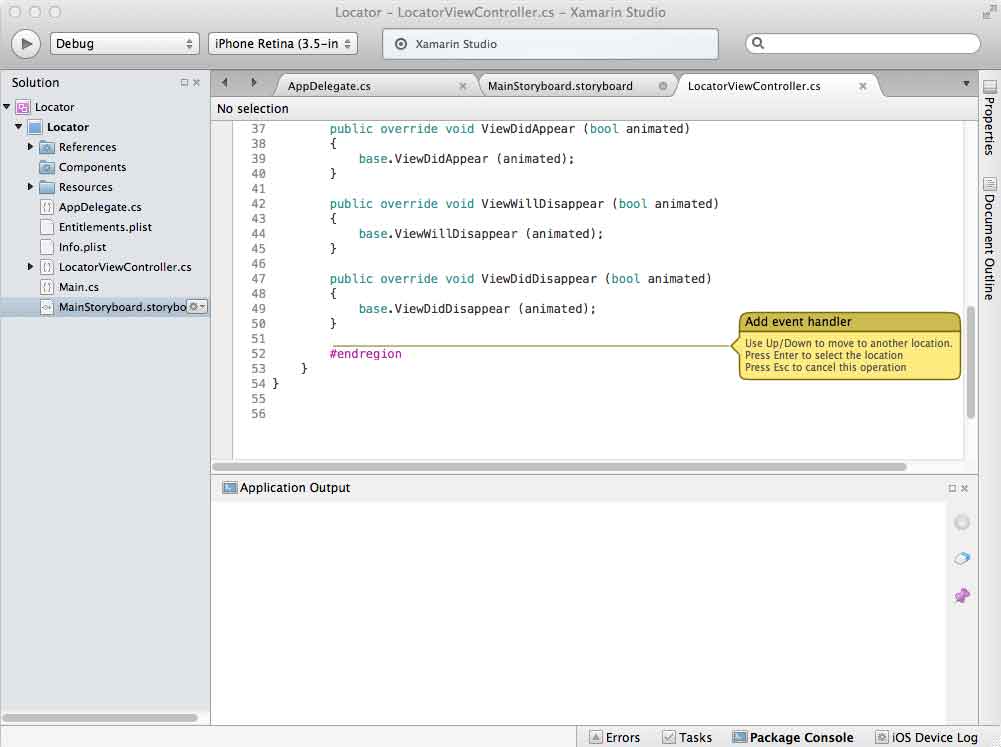Viewport: 1001px width, 747px height.
Task: Undock the Application Output pad
Action: 952,488
